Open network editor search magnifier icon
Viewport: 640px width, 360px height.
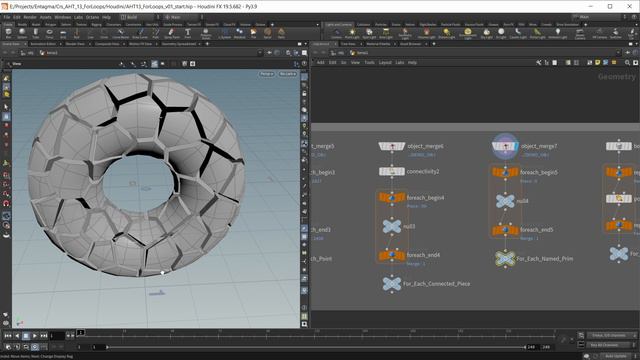[x=627, y=62]
